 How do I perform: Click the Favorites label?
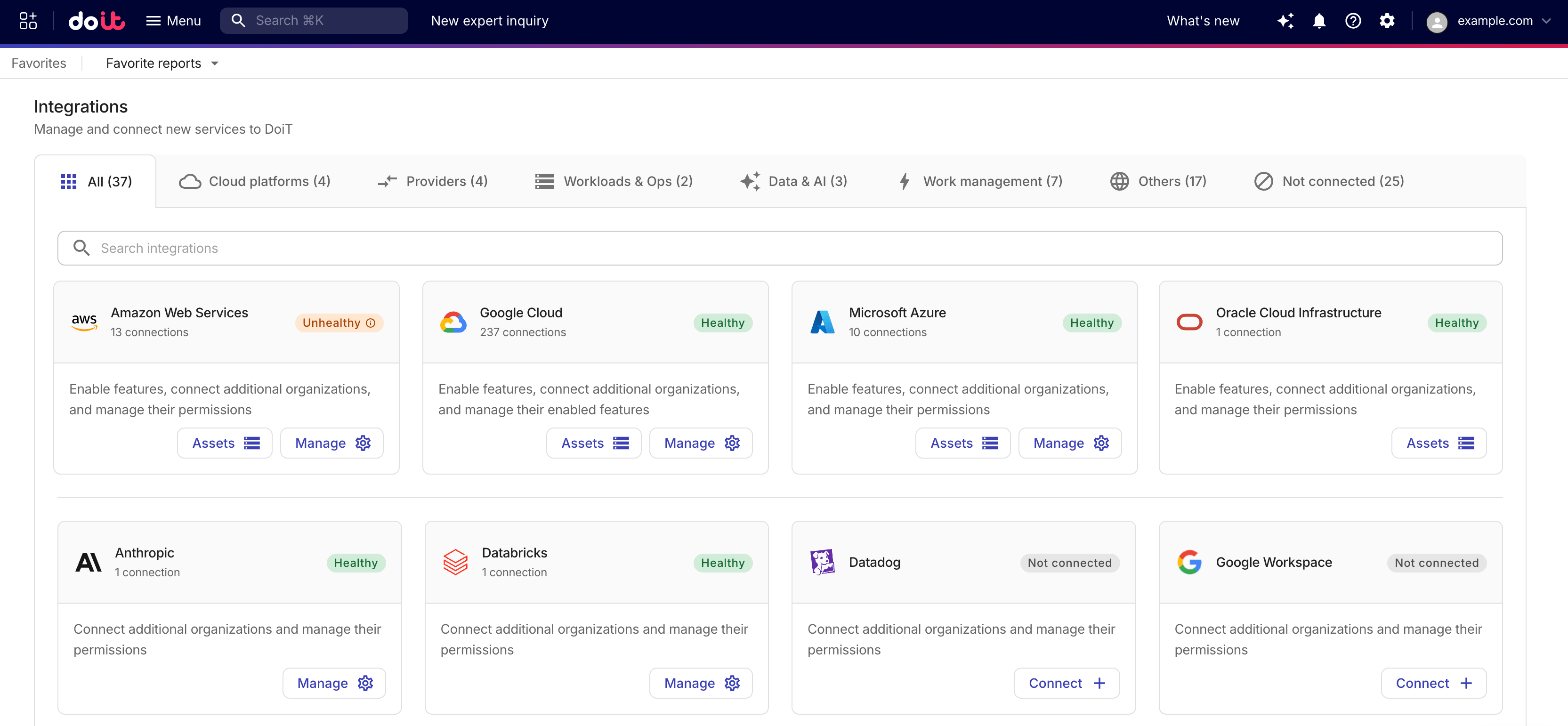[39, 63]
